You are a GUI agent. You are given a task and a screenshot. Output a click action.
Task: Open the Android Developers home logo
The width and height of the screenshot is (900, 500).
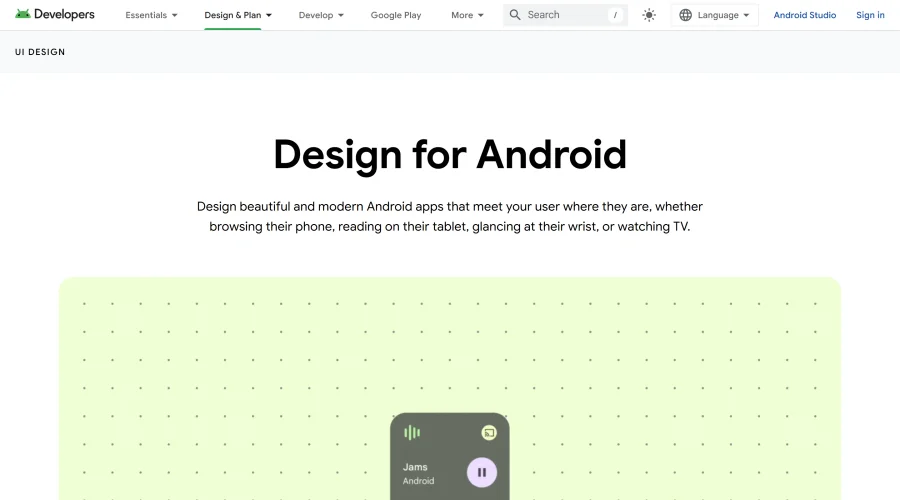[55, 14]
